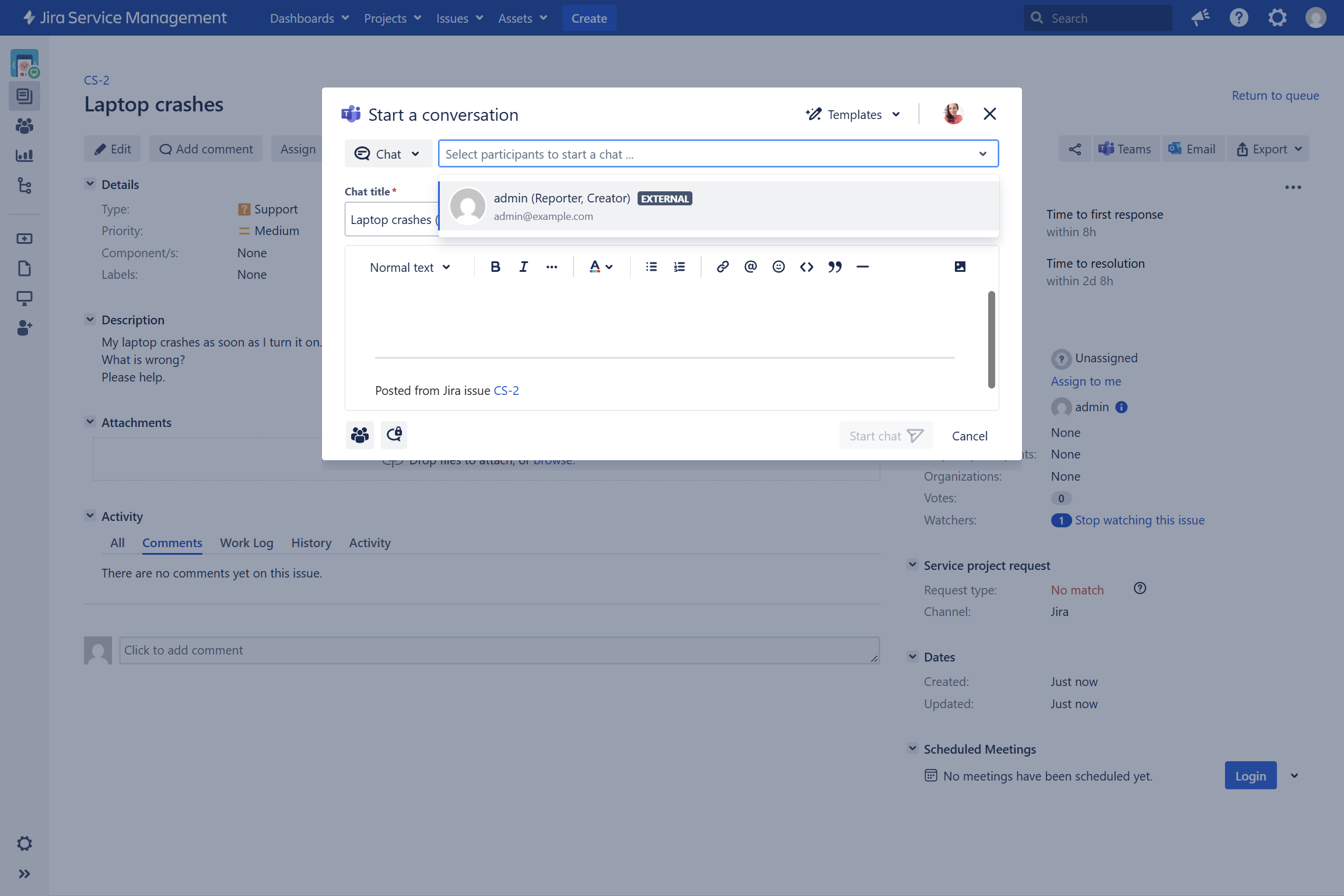1344x896 pixels.
Task: Toggle the private chat lock button
Action: pos(394,435)
